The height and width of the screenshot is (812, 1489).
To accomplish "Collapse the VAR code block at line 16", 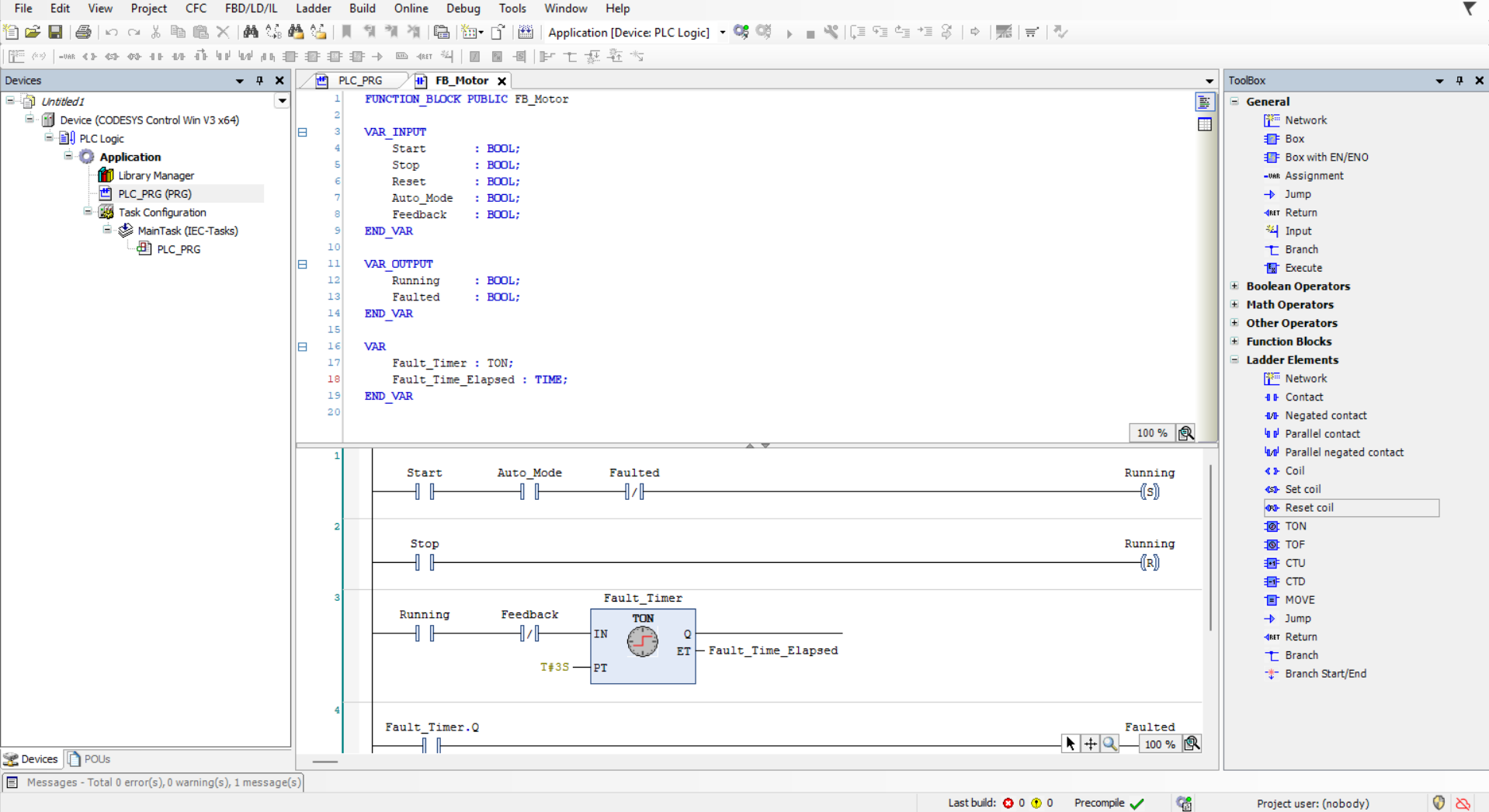I will pyautogui.click(x=303, y=346).
